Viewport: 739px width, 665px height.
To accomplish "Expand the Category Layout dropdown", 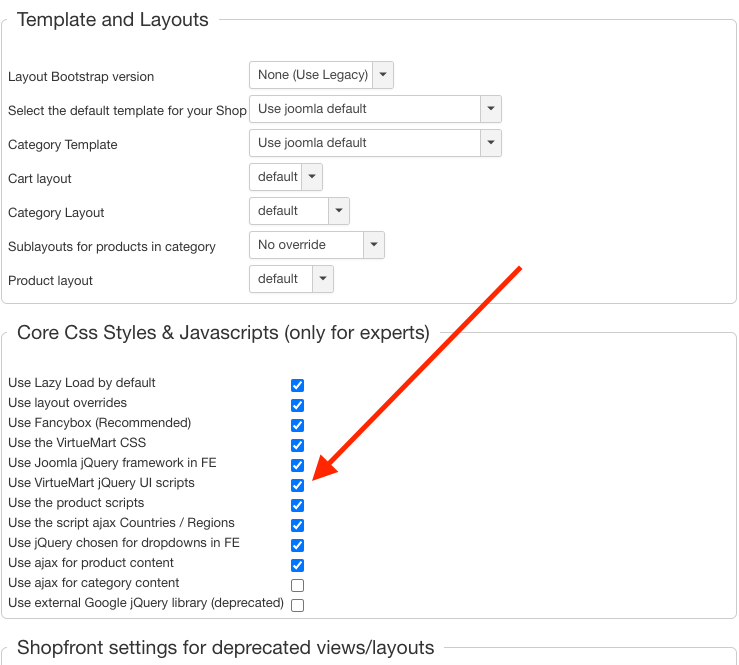I will coord(299,211).
